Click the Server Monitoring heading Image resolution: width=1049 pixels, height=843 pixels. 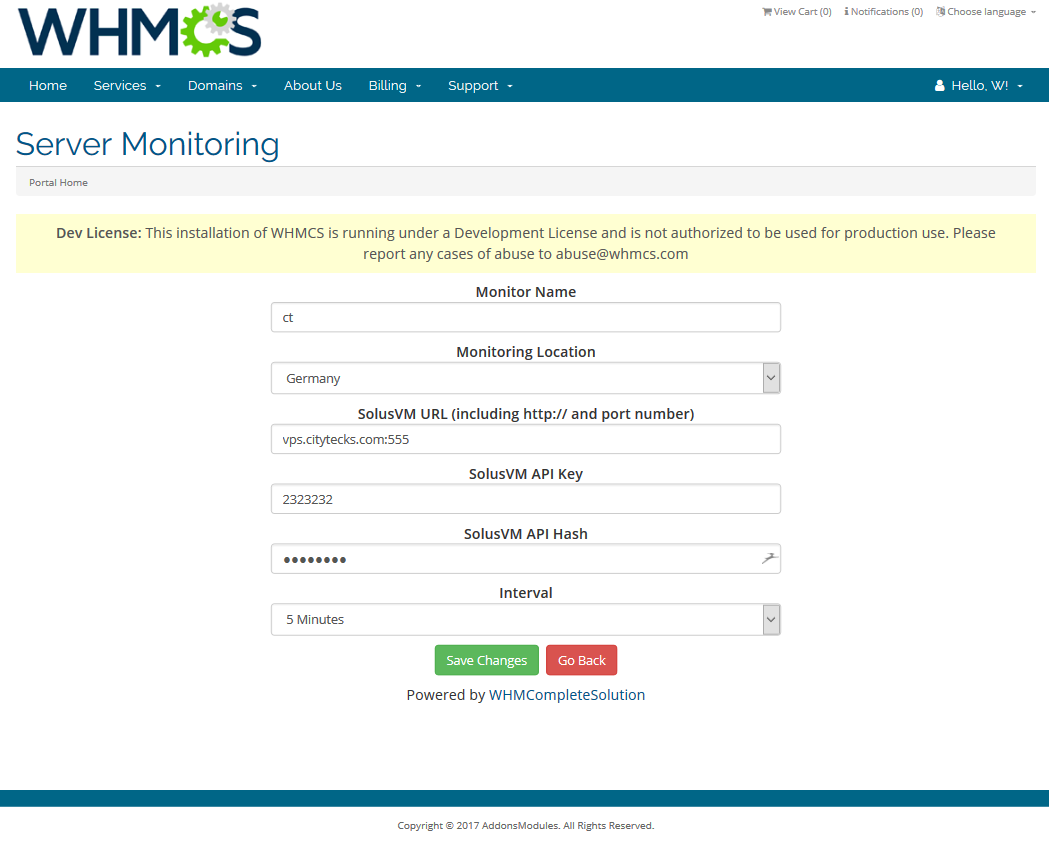coord(147,145)
